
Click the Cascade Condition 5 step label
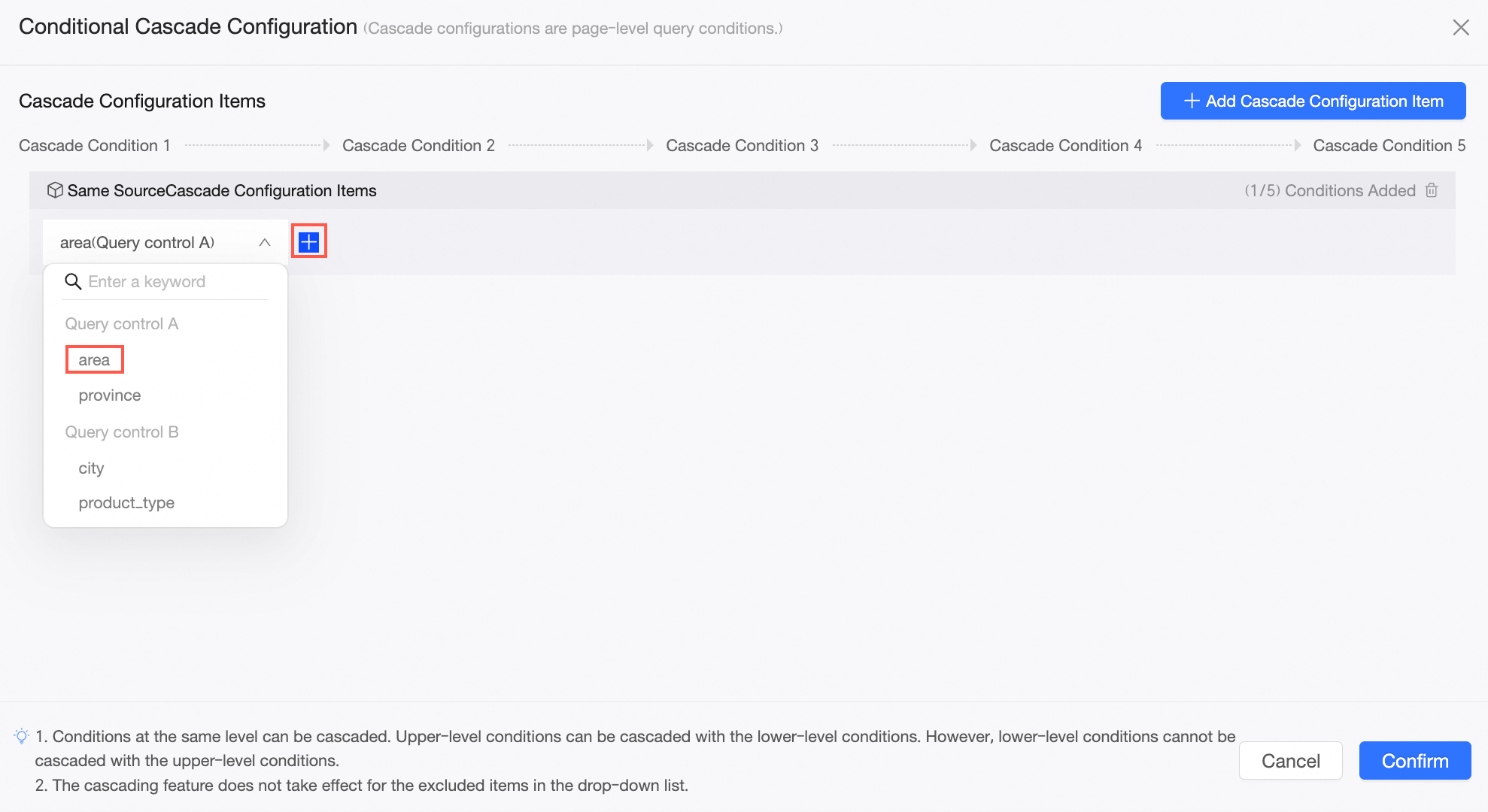pos(1389,146)
